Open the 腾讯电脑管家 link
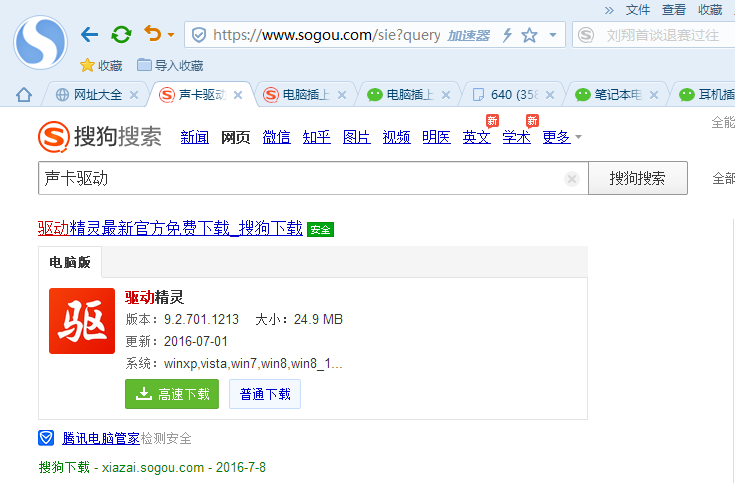The width and height of the screenshot is (735, 483). click(101, 438)
